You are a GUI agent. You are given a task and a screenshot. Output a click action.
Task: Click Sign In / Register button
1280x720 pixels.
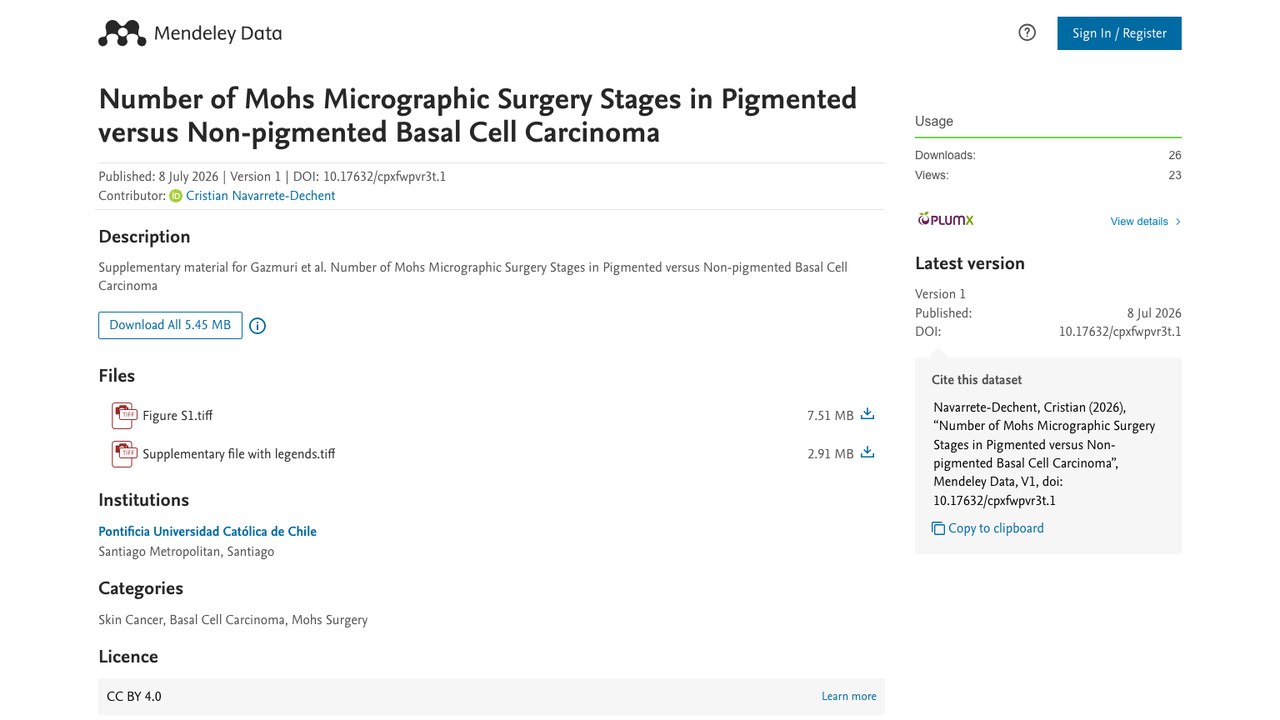[1119, 33]
